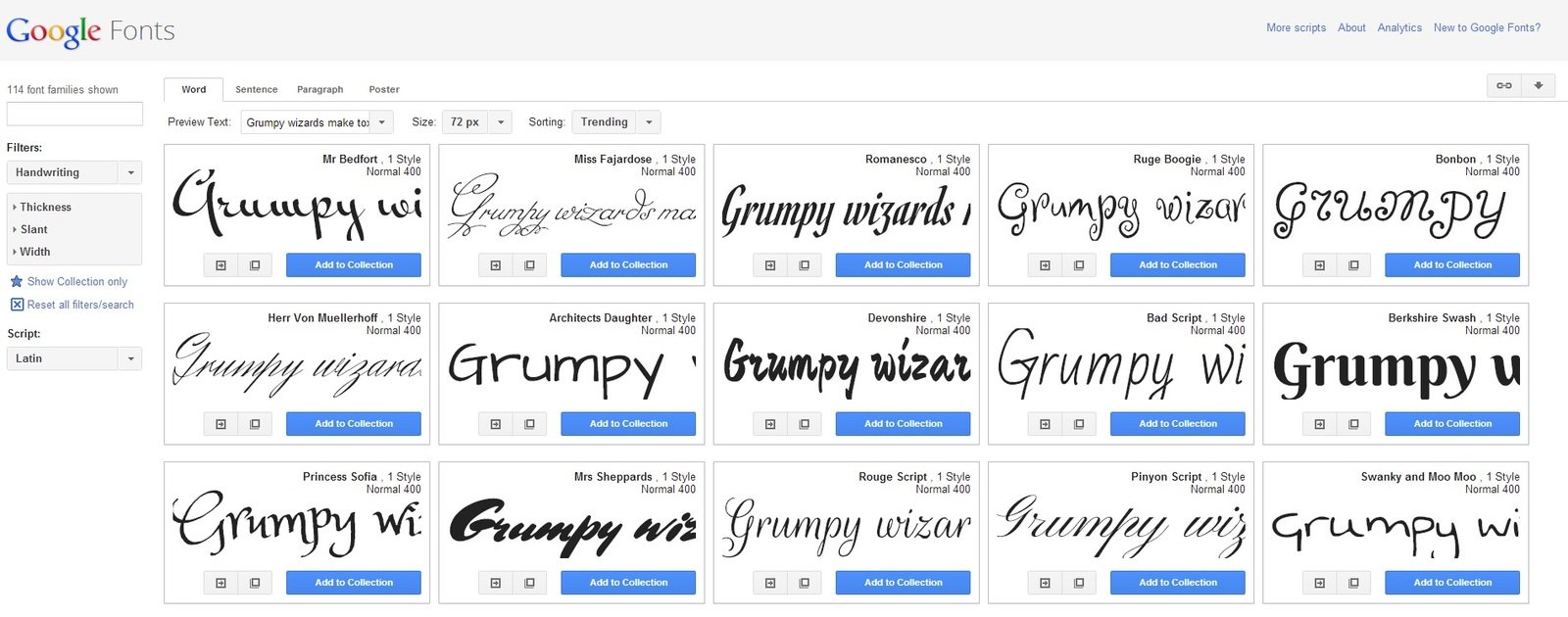Screen dimensions: 1568x617
Task: Add Pinyon Script to Collection
Action: click(x=1178, y=583)
